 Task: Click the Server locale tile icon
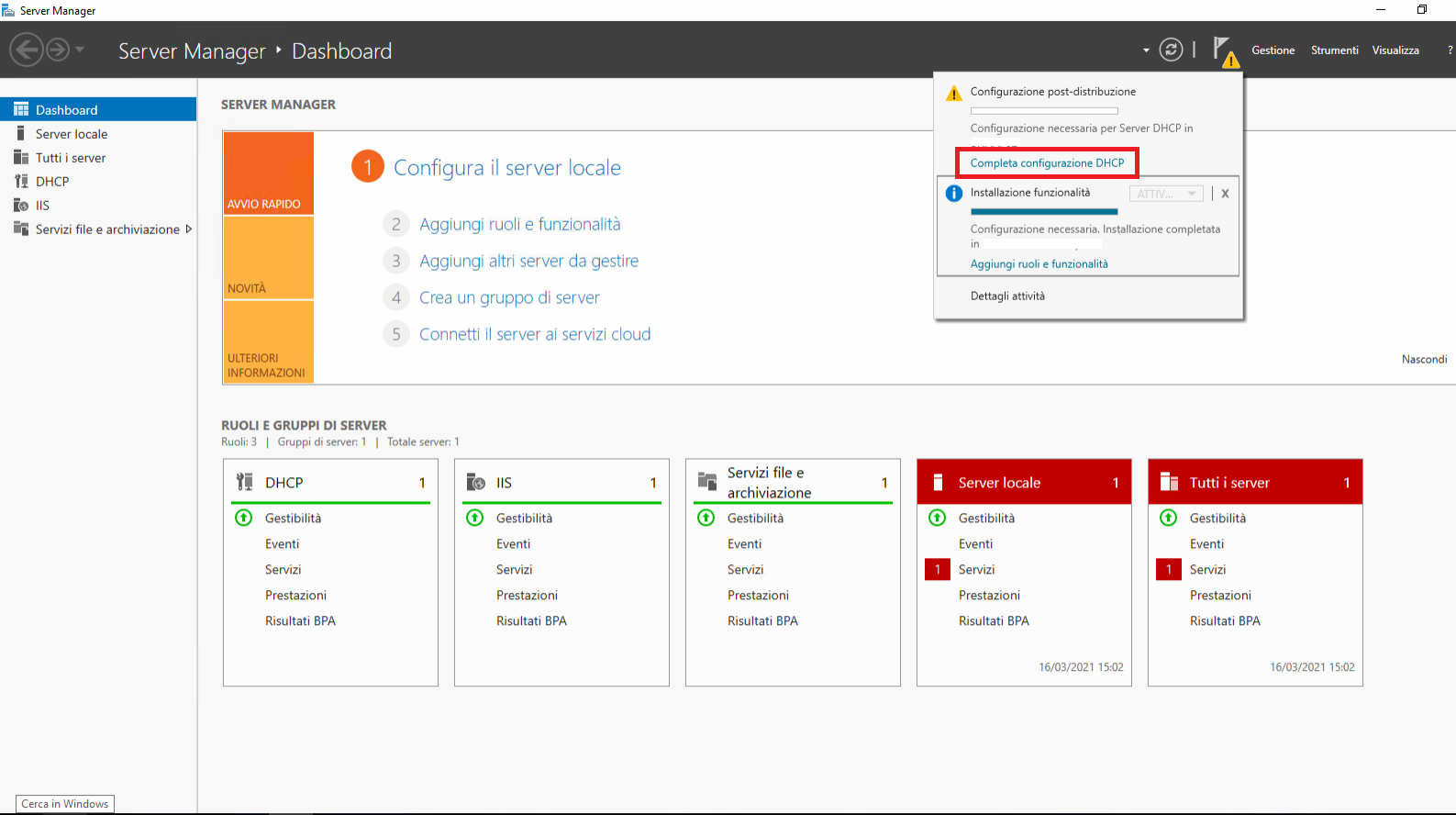coord(938,482)
